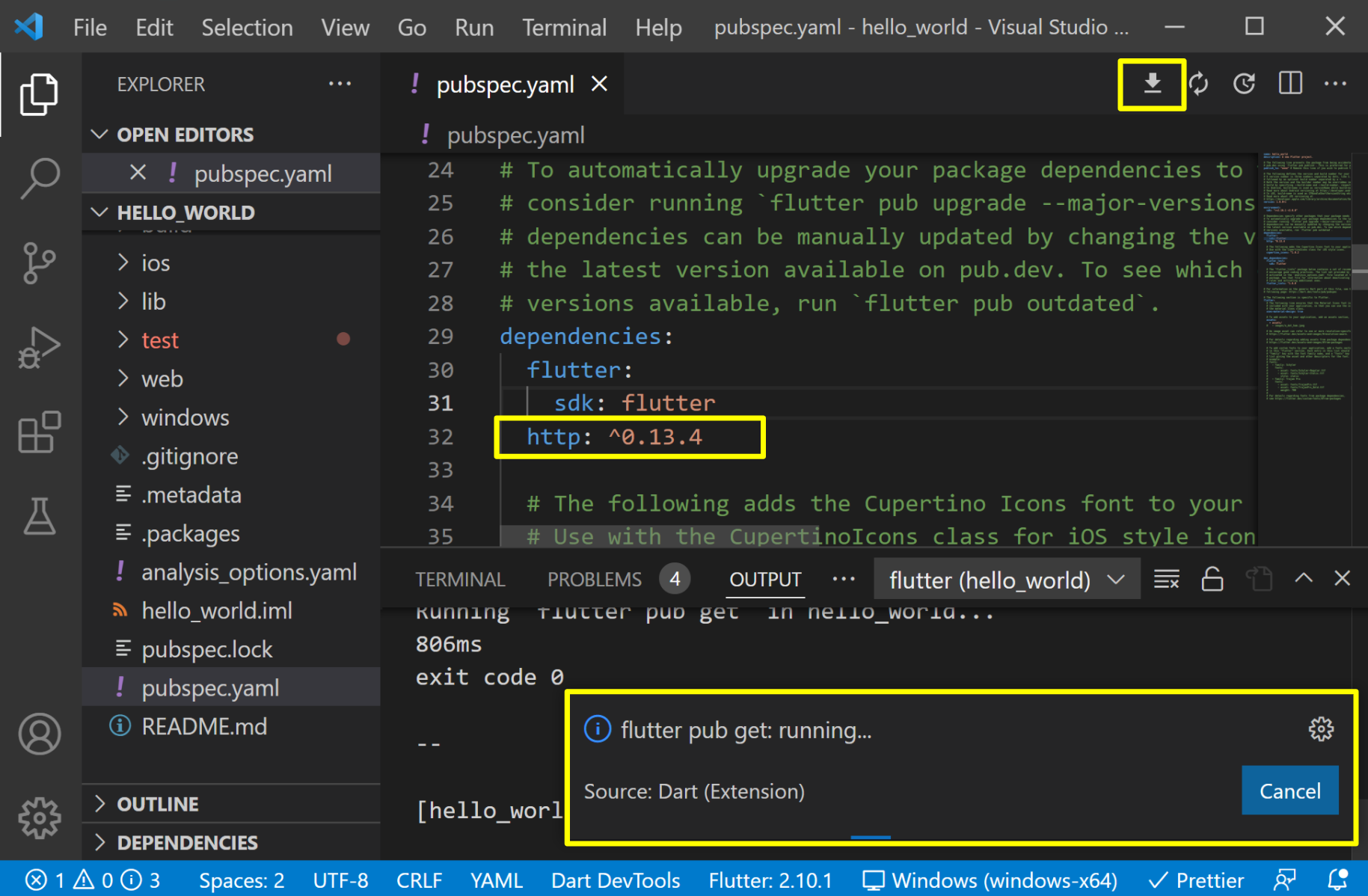Open the Run menu
Image resolution: width=1368 pixels, height=896 pixels.
tap(474, 28)
